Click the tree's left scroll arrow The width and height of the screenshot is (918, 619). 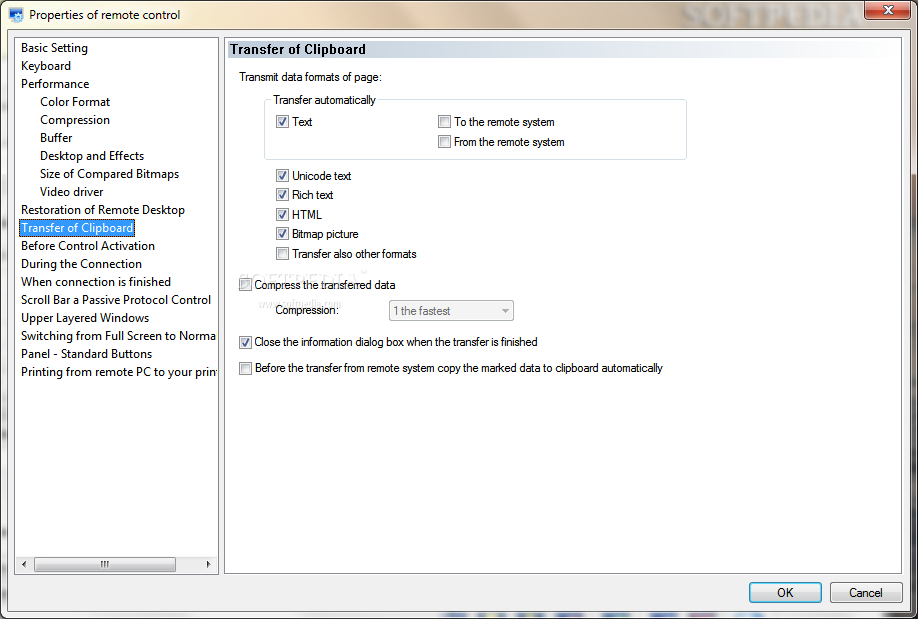pos(24,565)
